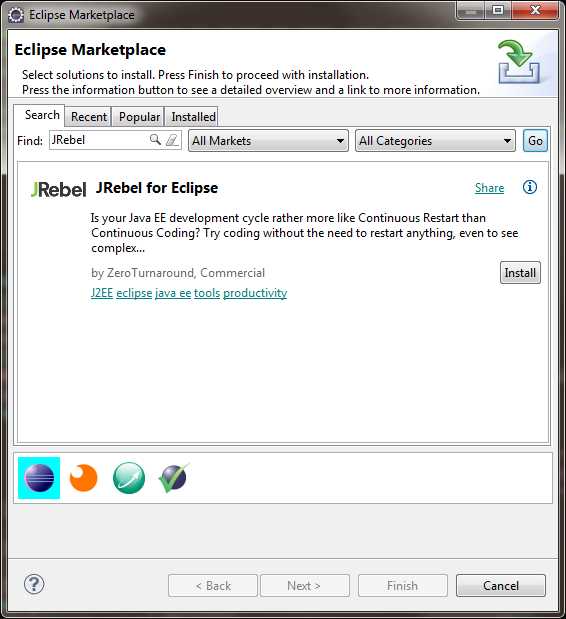Click the Finish button

click(403, 585)
